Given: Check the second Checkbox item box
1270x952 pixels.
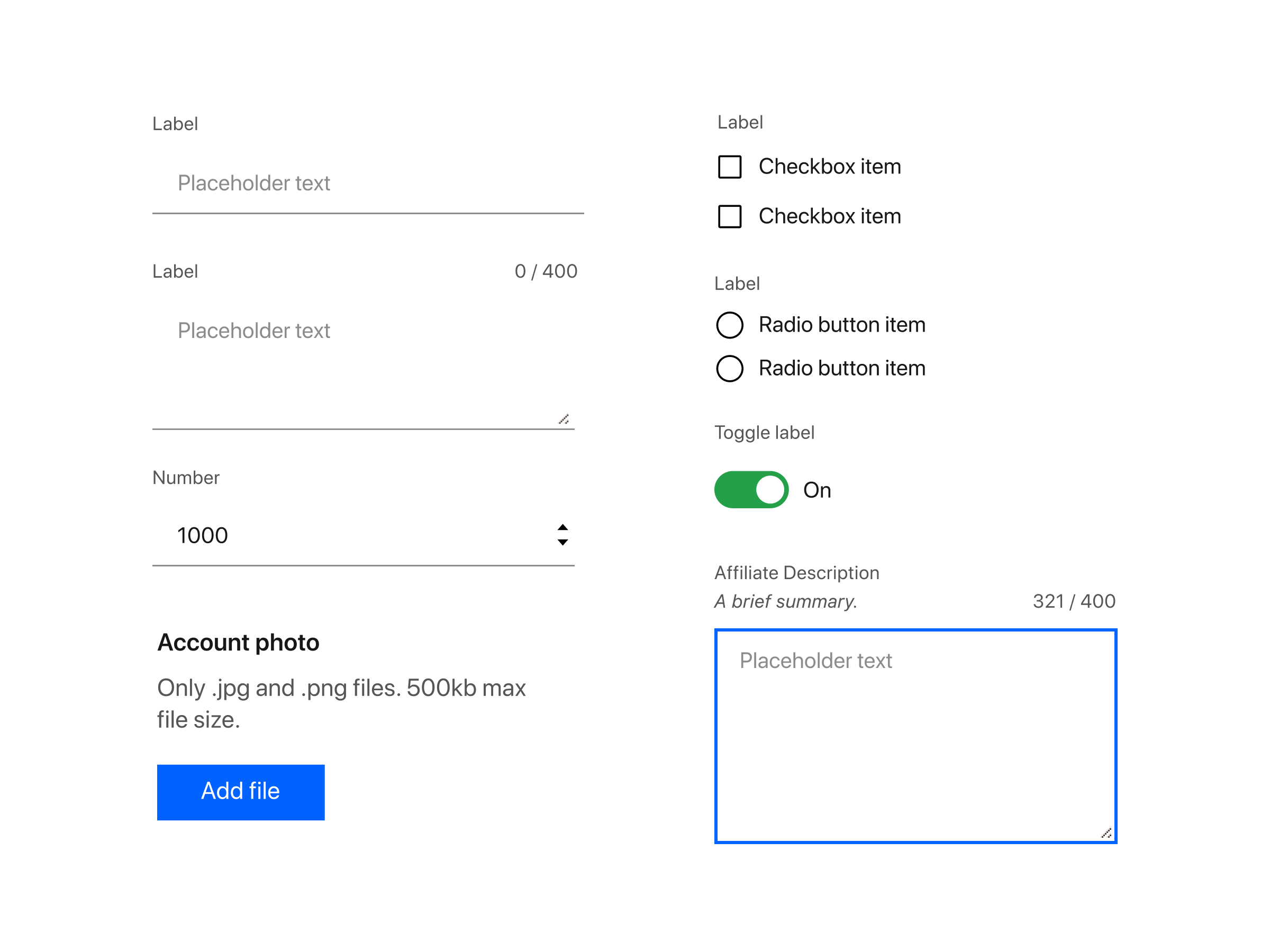Looking at the screenshot, I should point(730,217).
